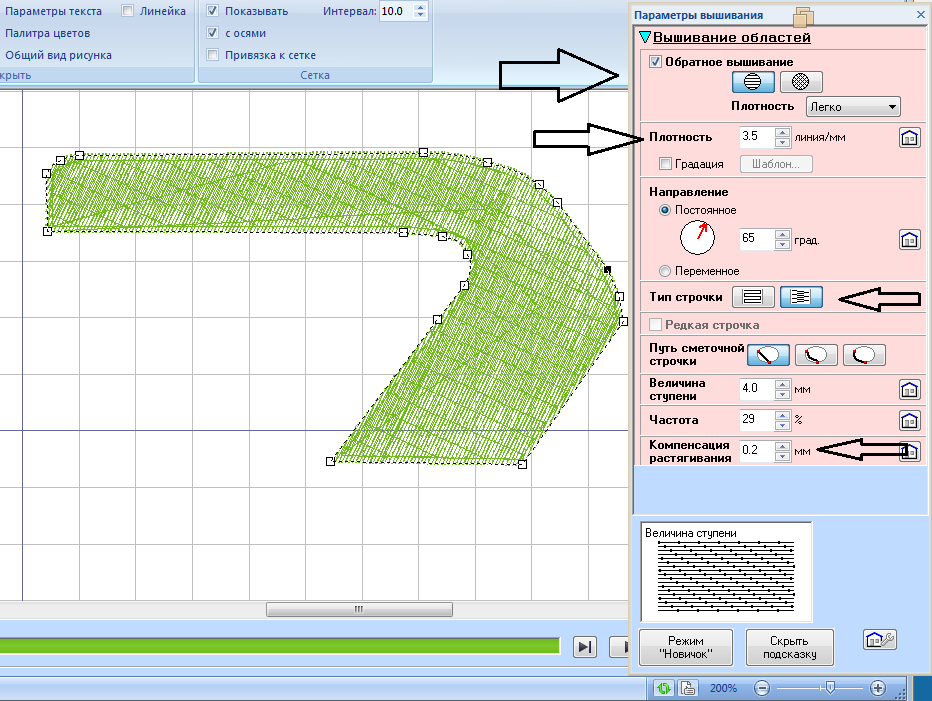Screen dimensions: 932x701
Task: Uncheck Обратное вышивание checkbox
Action: (656, 62)
